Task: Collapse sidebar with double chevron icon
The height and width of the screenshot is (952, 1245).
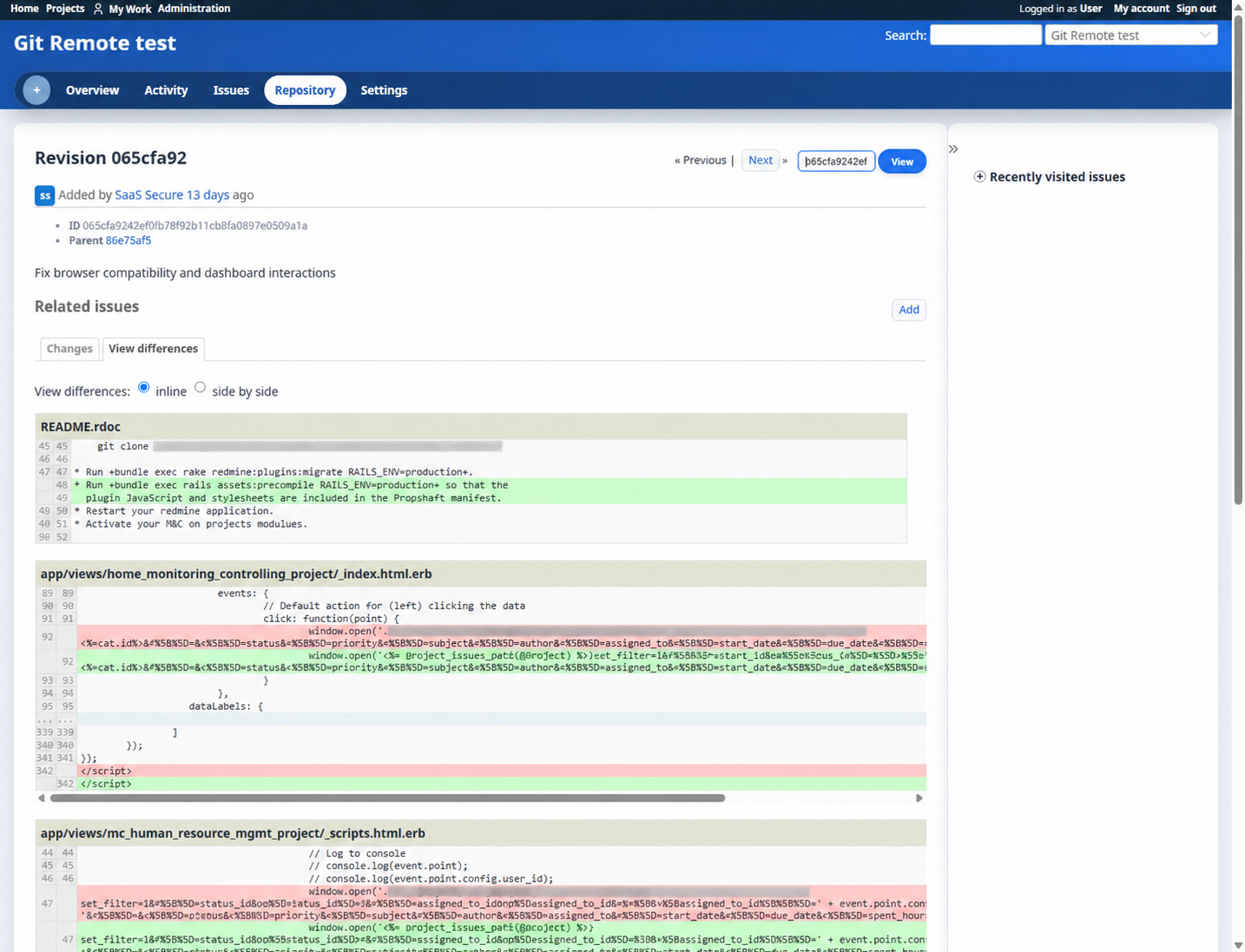Action: [x=953, y=149]
